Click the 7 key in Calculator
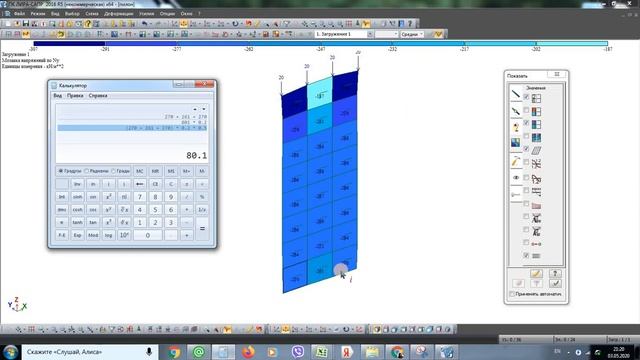The height and width of the screenshot is (360, 640). point(140,197)
